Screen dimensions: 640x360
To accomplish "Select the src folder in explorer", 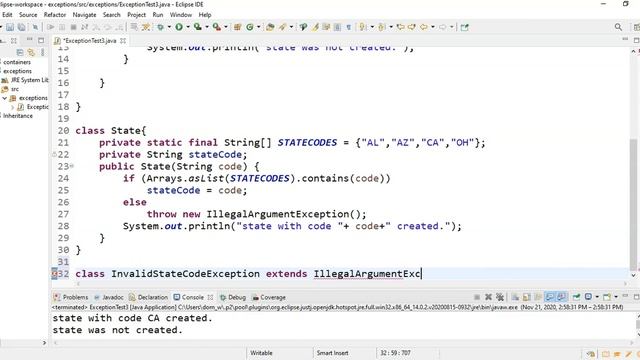I will 11,89.
